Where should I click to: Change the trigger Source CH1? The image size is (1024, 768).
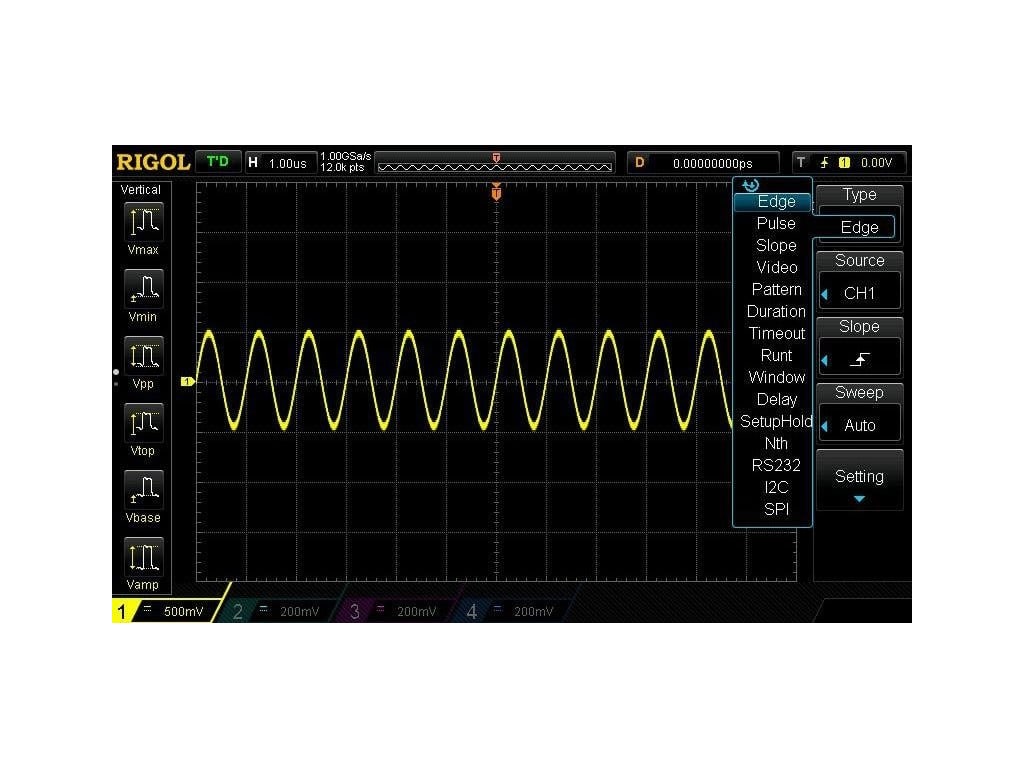pyautogui.click(x=859, y=293)
